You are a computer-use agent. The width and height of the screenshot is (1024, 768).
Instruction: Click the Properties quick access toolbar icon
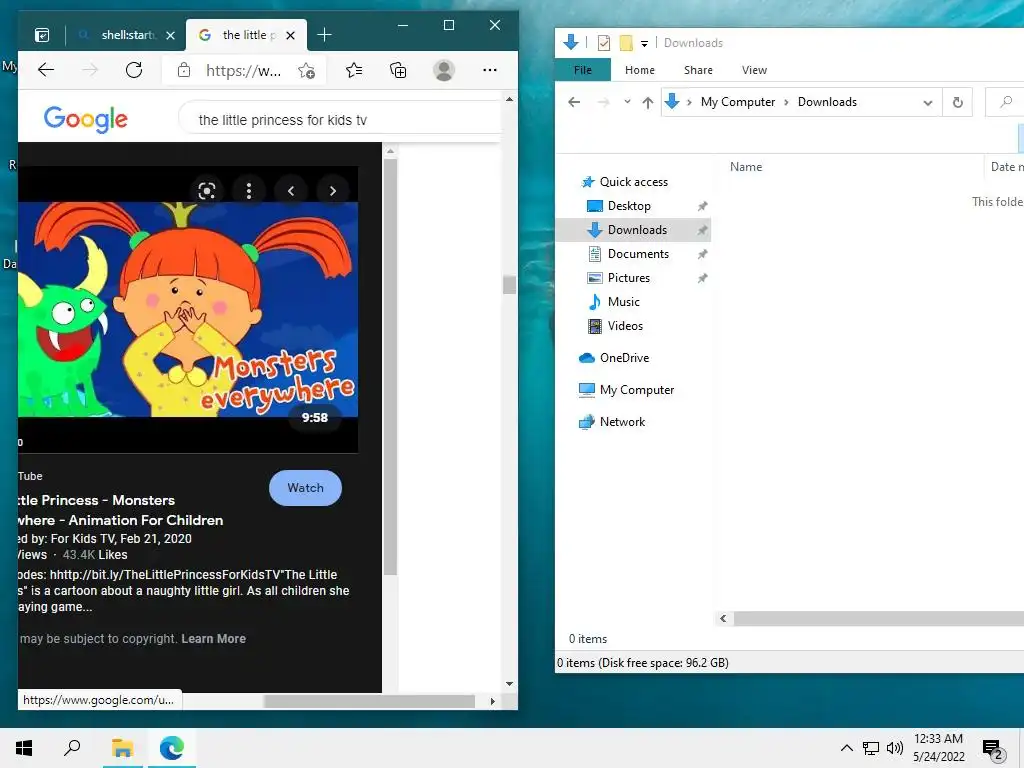pyautogui.click(x=604, y=43)
